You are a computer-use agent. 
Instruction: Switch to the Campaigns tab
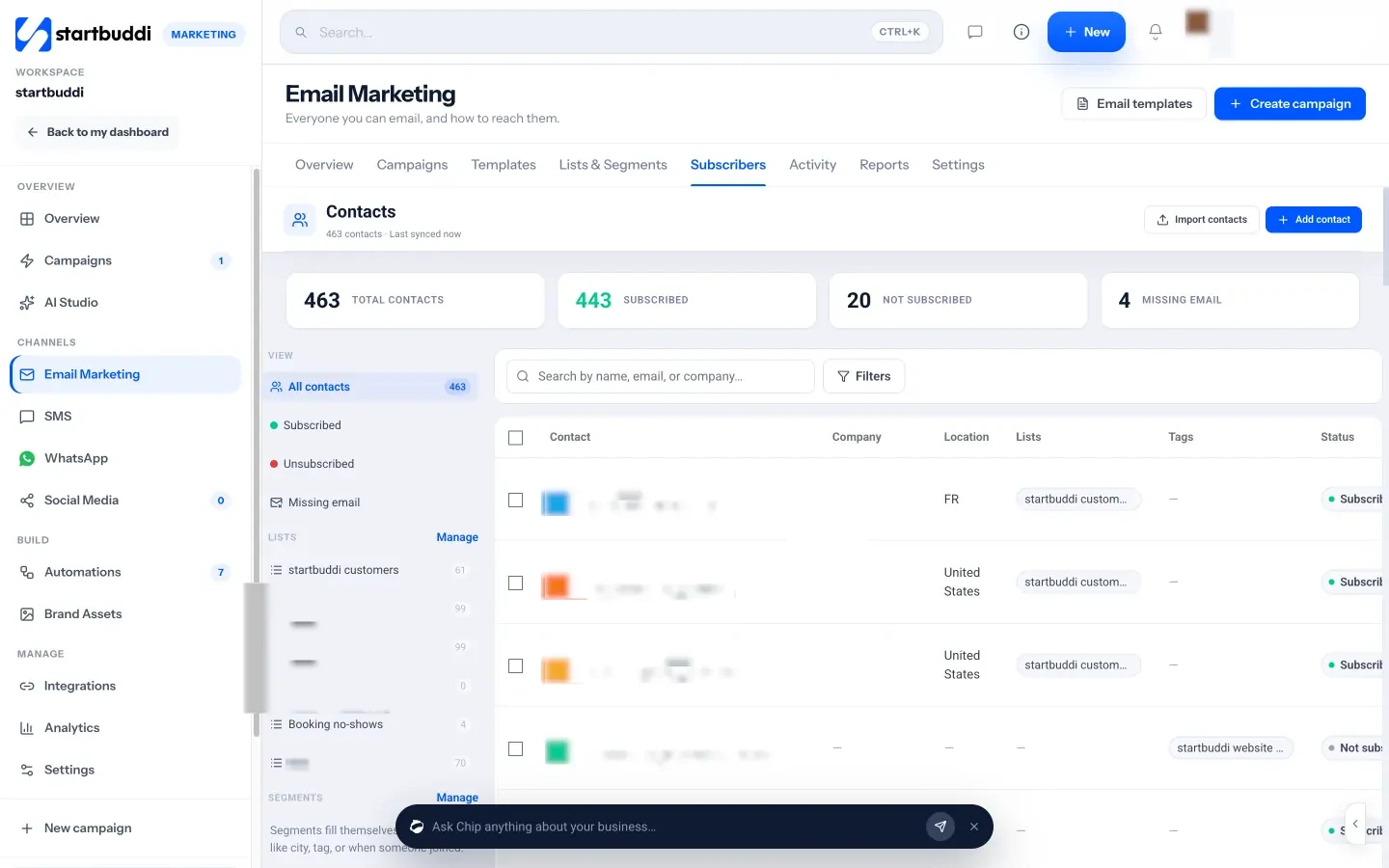[x=412, y=165]
